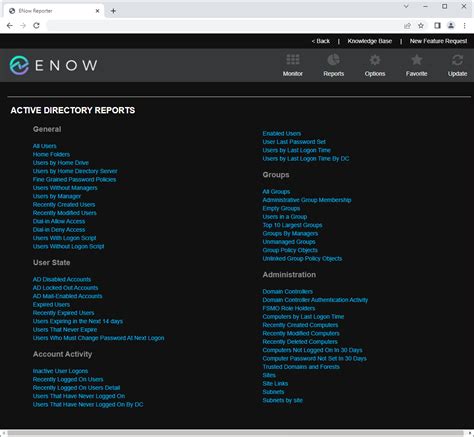Open Subnets by site report
474x437 pixels.
tap(283, 400)
